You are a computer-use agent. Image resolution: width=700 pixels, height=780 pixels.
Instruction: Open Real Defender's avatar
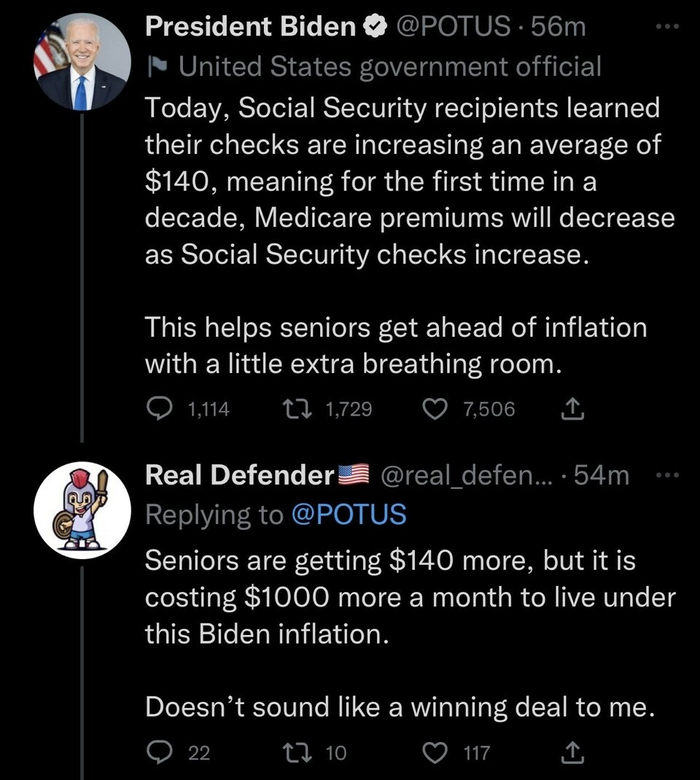pyautogui.click(x=81, y=510)
